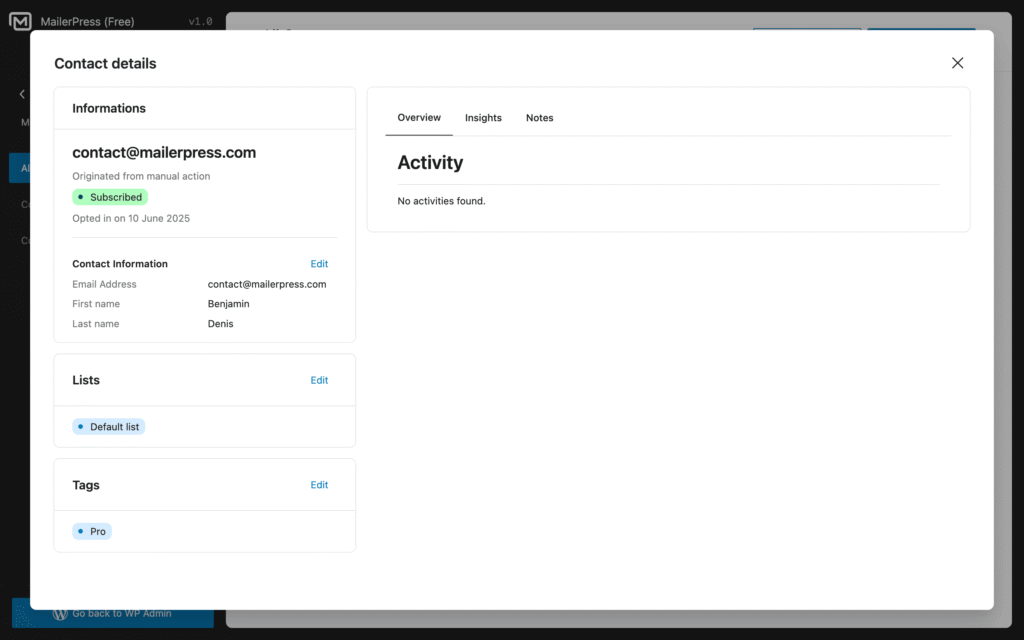Click the Activity heading
The height and width of the screenshot is (640, 1024).
[x=430, y=162]
